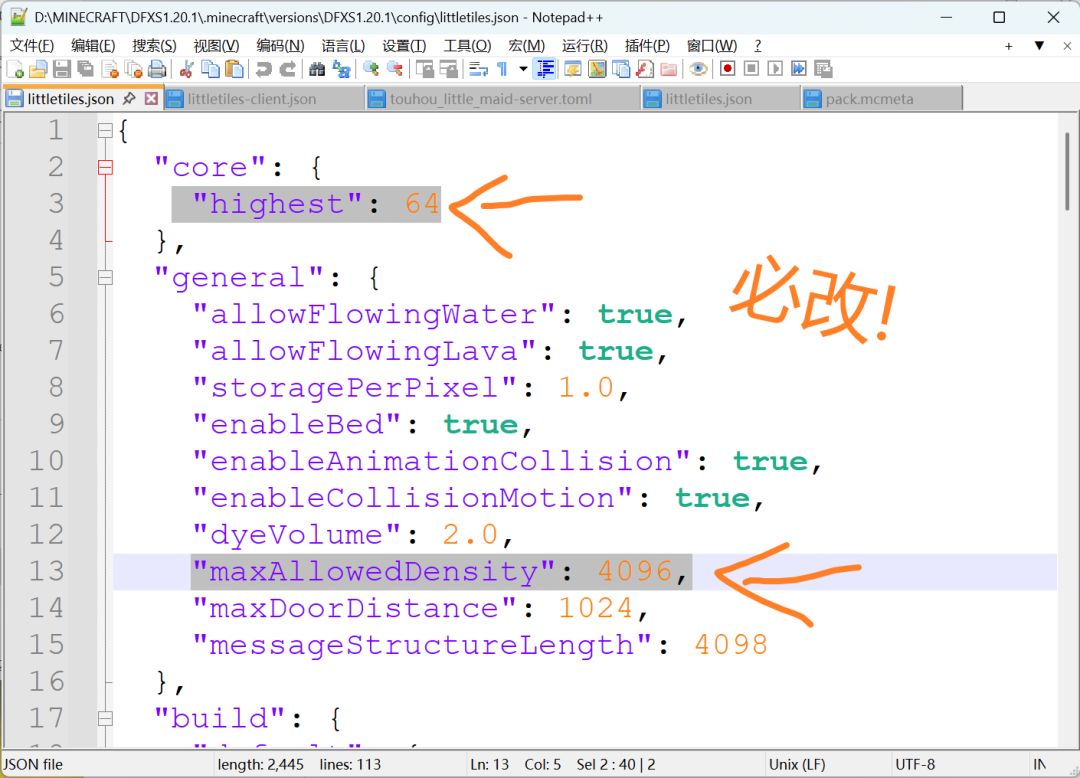1080x778 pixels.
Task: Click the 4096 value on line 13
Action: pyautogui.click(x=634, y=571)
